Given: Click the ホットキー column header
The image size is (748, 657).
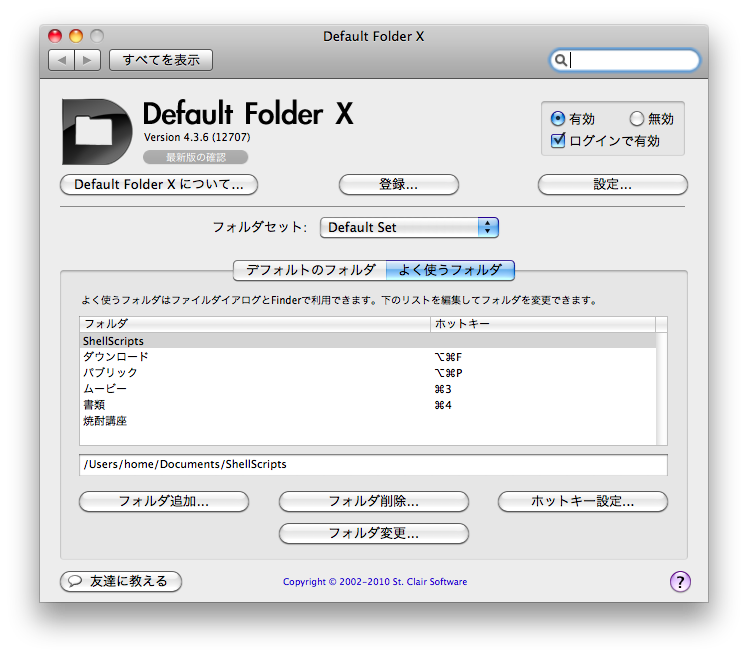Looking at the screenshot, I should click(x=543, y=324).
